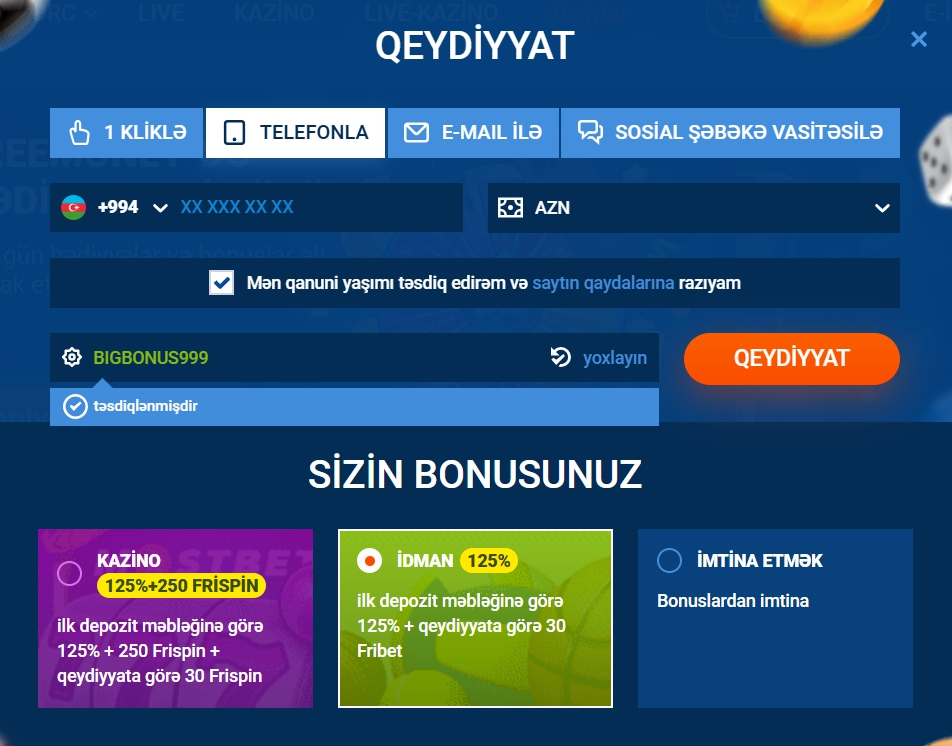Select the İMTİNA ETMƏK radio button
Screen dimensions: 952x746
point(670,560)
